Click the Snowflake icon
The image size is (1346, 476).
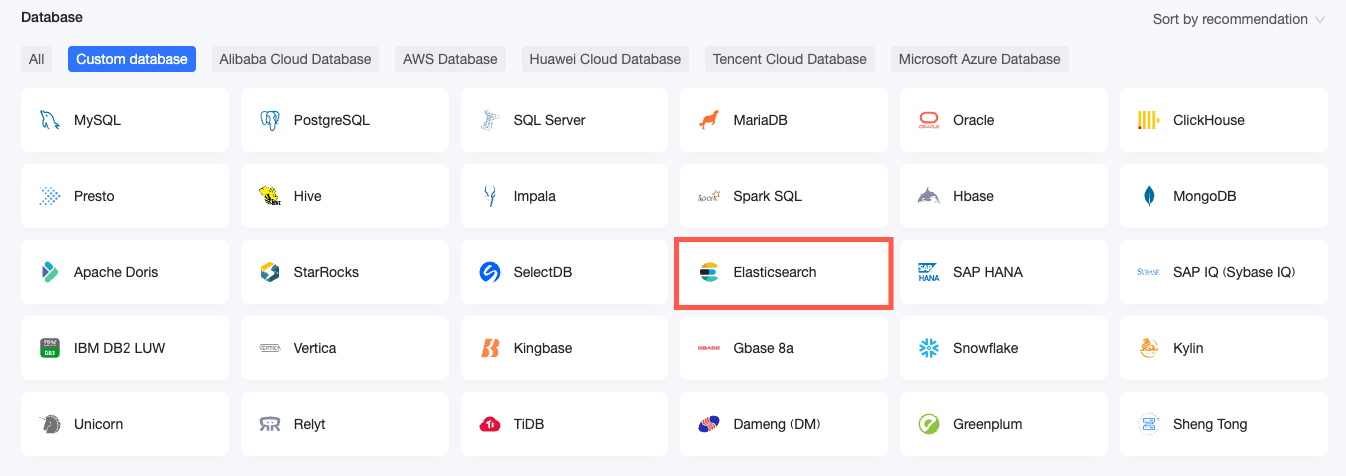[929, 348]
